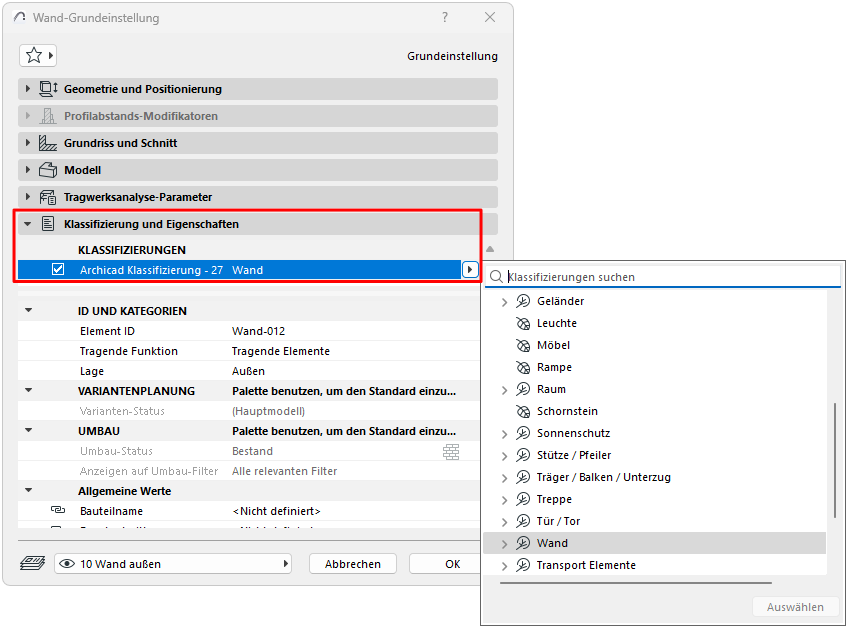Click the vertical scrollbar of classification list
848x628 pixels.
point(835,460)
